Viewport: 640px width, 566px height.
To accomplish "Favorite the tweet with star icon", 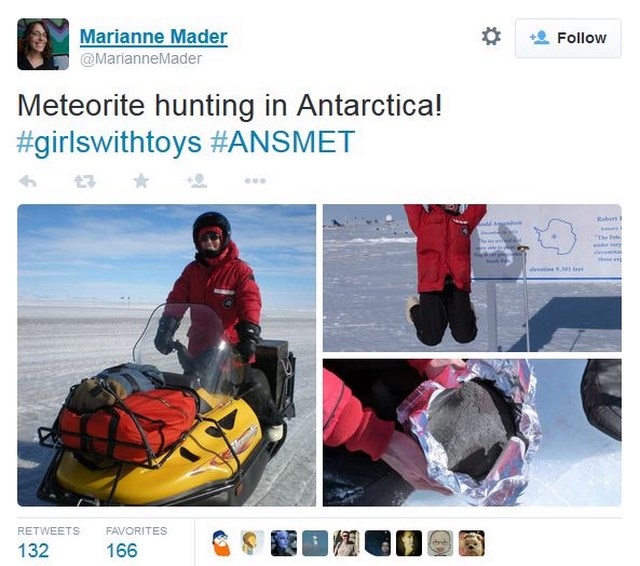I will tap(141, 180).
